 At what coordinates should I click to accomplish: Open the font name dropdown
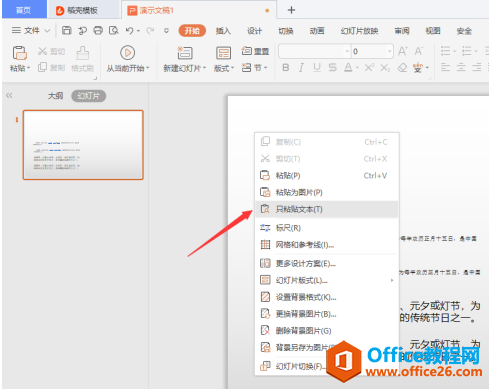pyautogui.click(x=347, y=51)
